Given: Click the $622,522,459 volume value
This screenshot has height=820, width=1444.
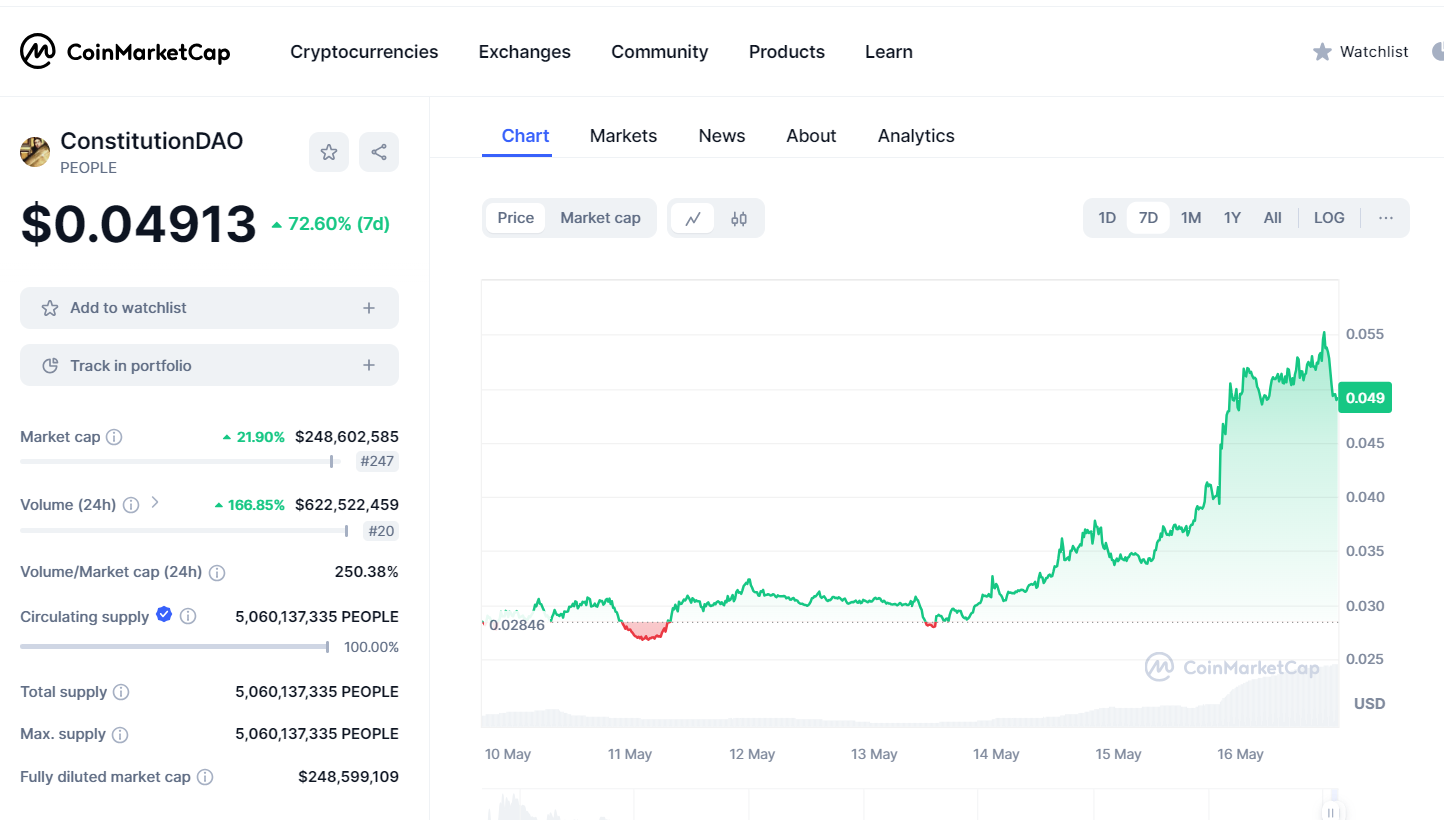Looking at the screenshot, I should coord(347,505).
